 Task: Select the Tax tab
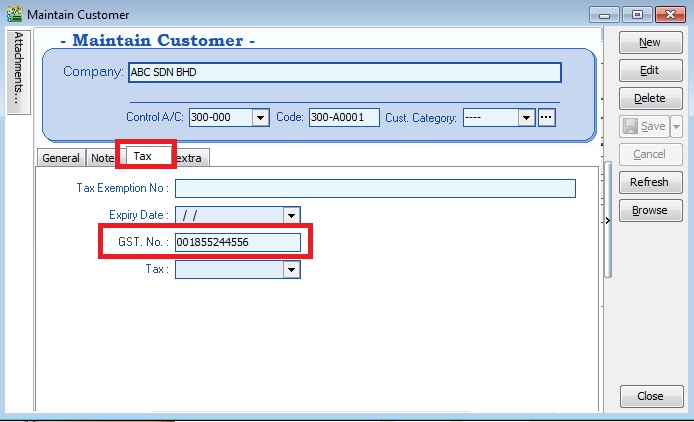(x=143, y=156)
